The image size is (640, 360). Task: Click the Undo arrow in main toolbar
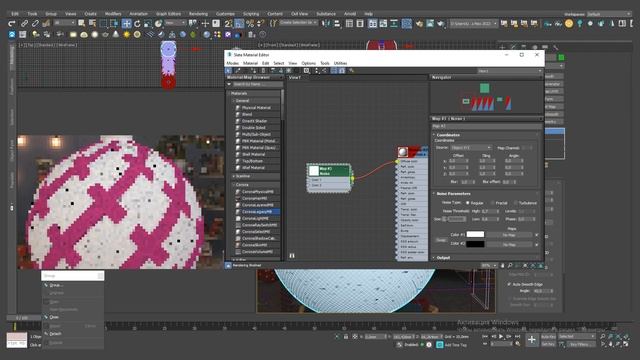[12, 24]
